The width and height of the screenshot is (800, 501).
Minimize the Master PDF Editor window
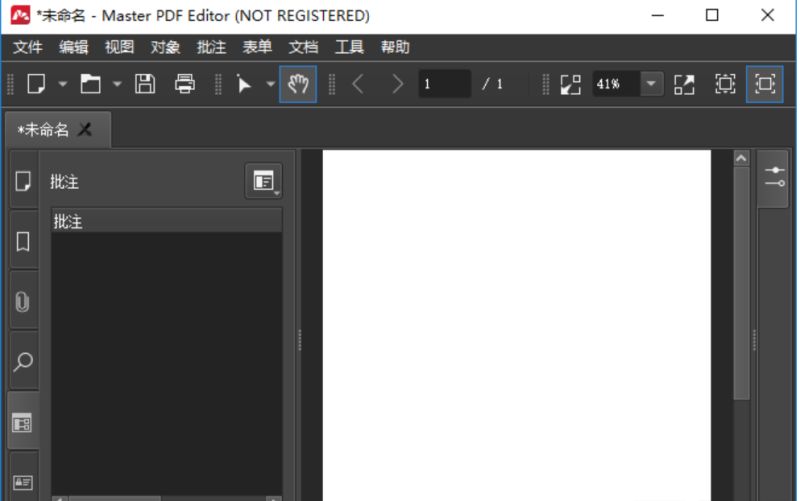pyautogui.click(x=658, y=15)
